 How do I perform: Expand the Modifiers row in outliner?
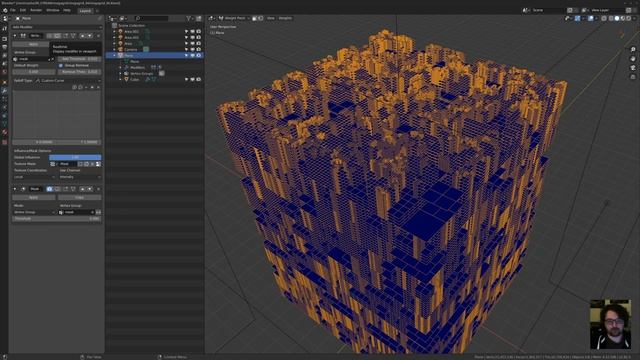point(120,67)
